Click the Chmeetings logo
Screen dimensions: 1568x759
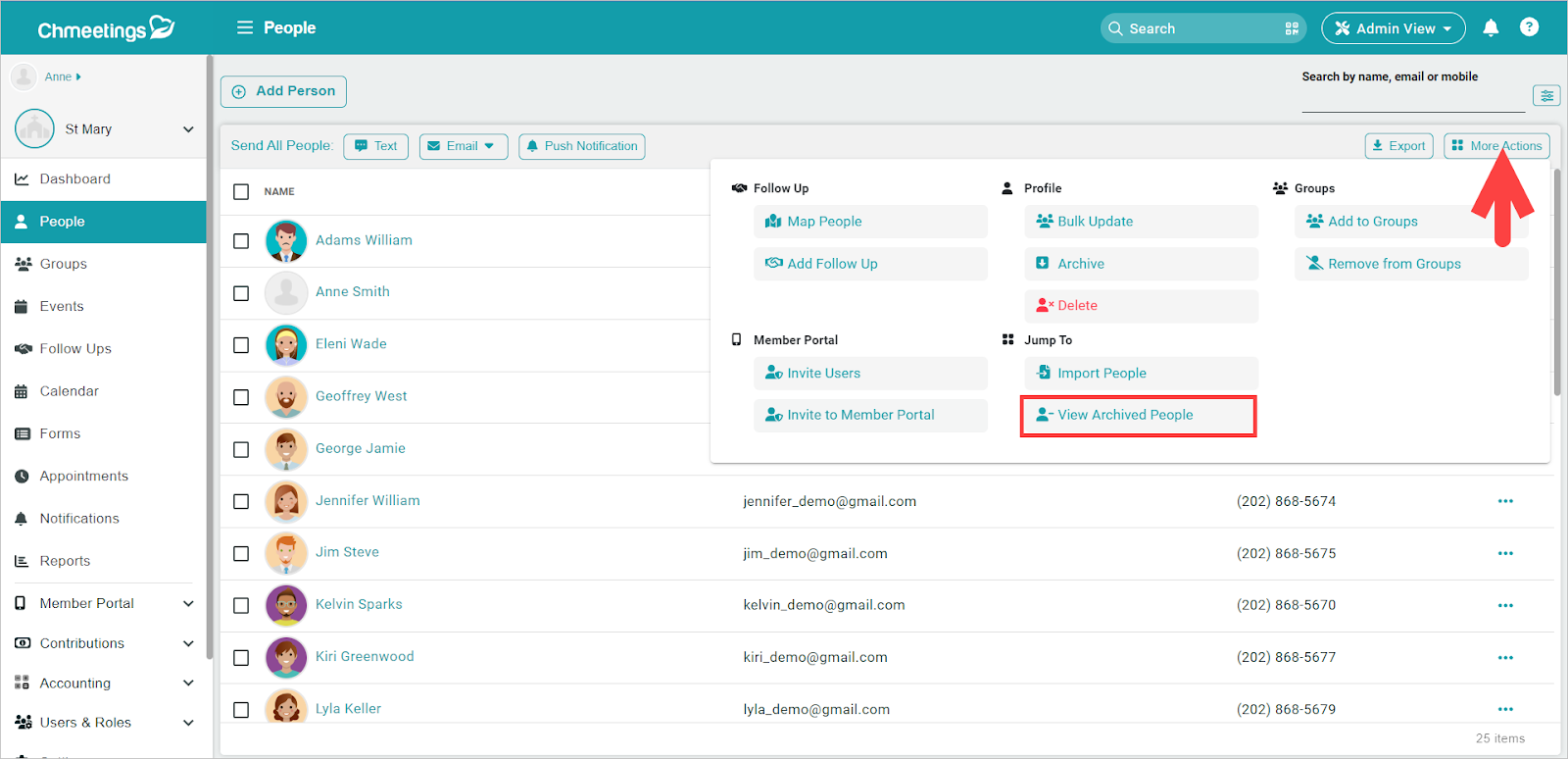pos(106,28)
